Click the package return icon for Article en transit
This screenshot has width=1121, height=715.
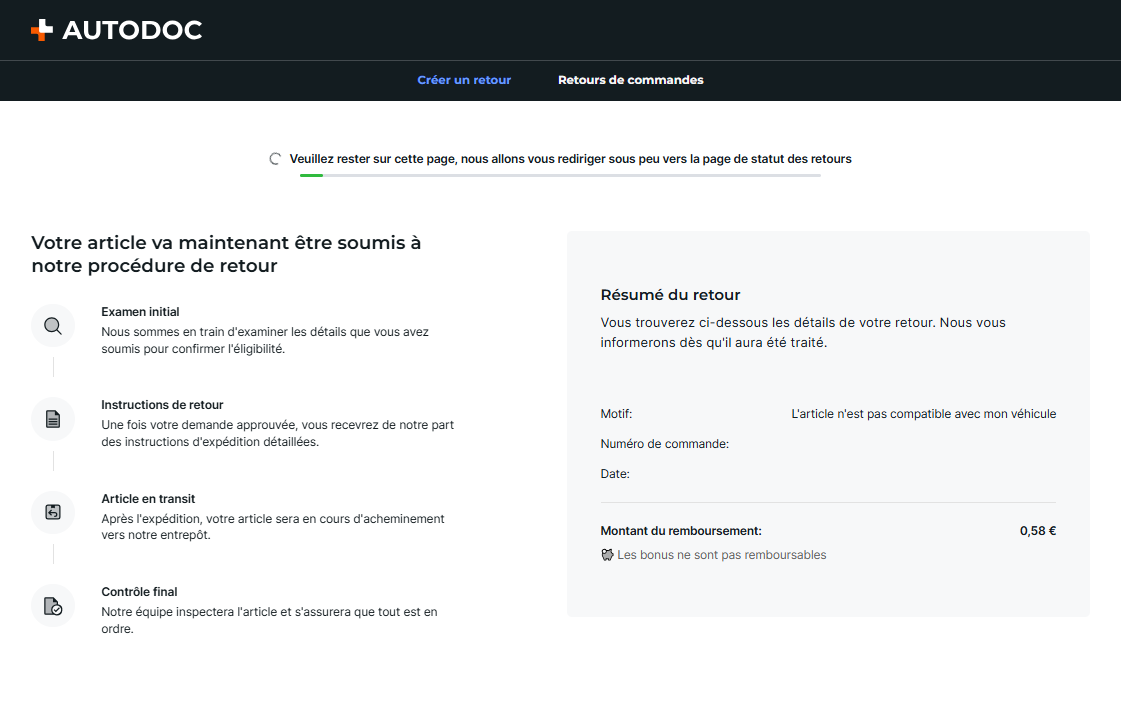[53, 512]
